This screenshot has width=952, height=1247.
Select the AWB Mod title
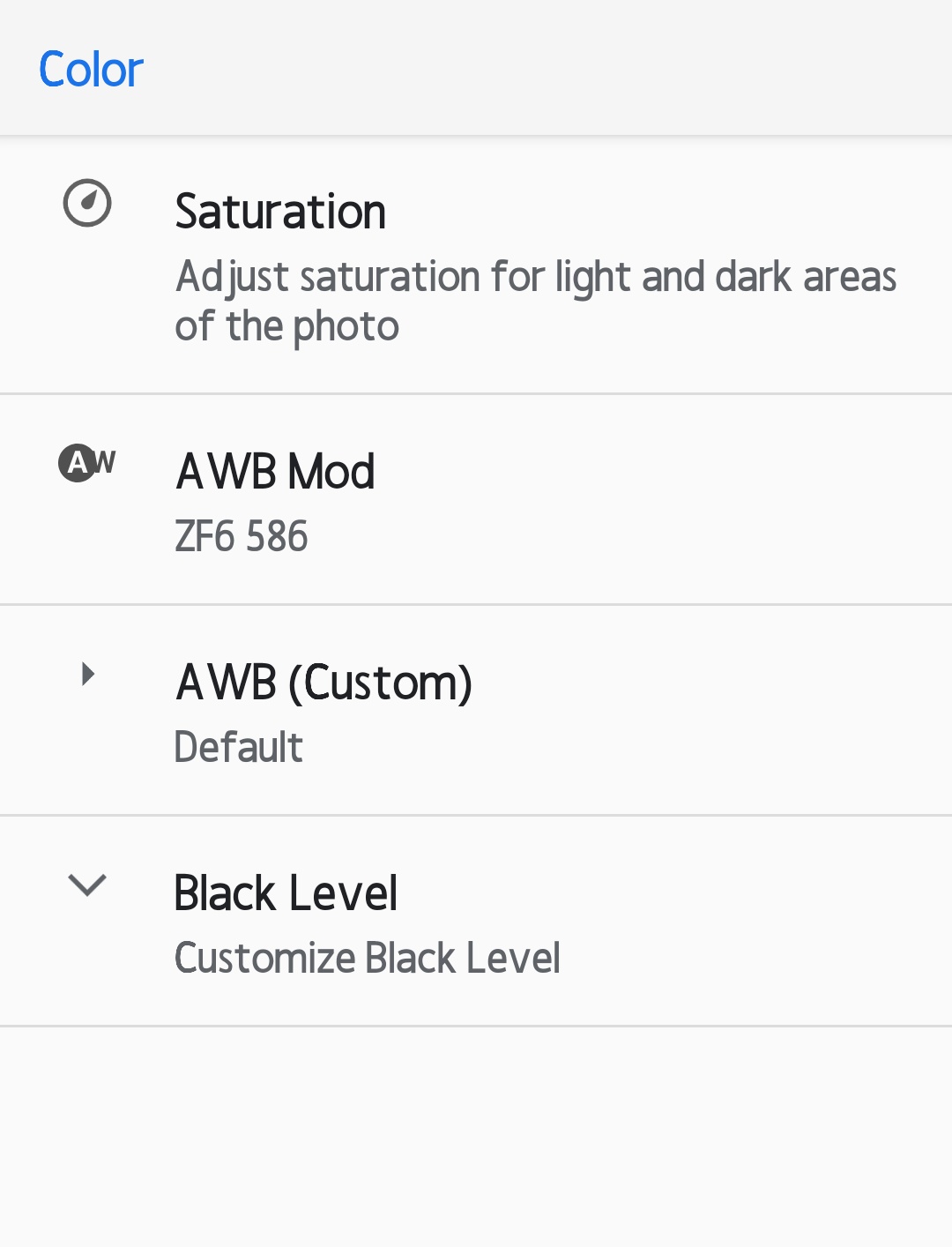click(275, 472)
